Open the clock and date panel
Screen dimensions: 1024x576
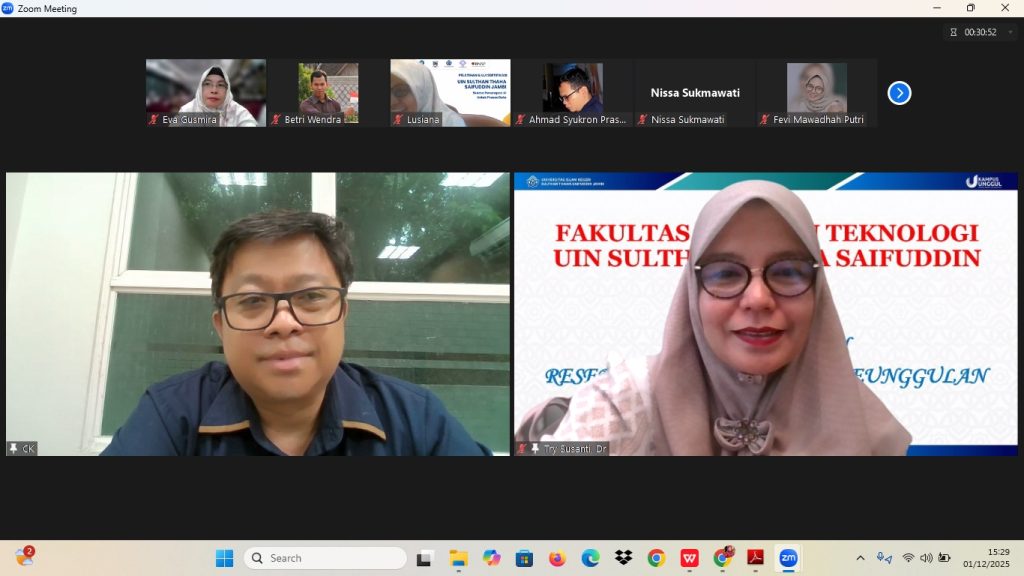click(x=984, y=558)
